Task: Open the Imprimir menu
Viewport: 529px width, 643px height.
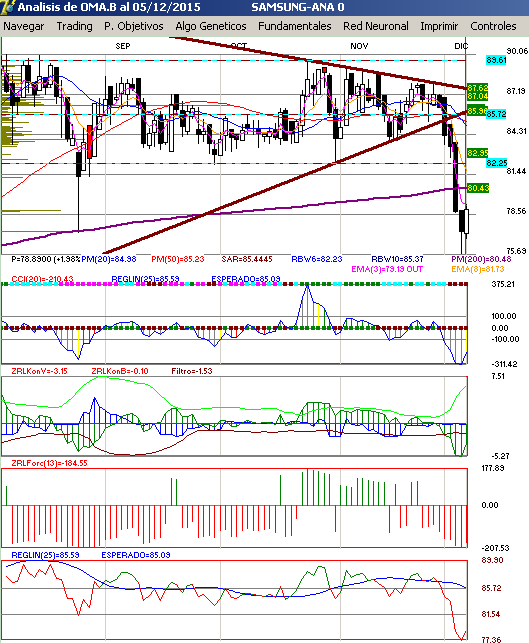Action: point(439,26)
